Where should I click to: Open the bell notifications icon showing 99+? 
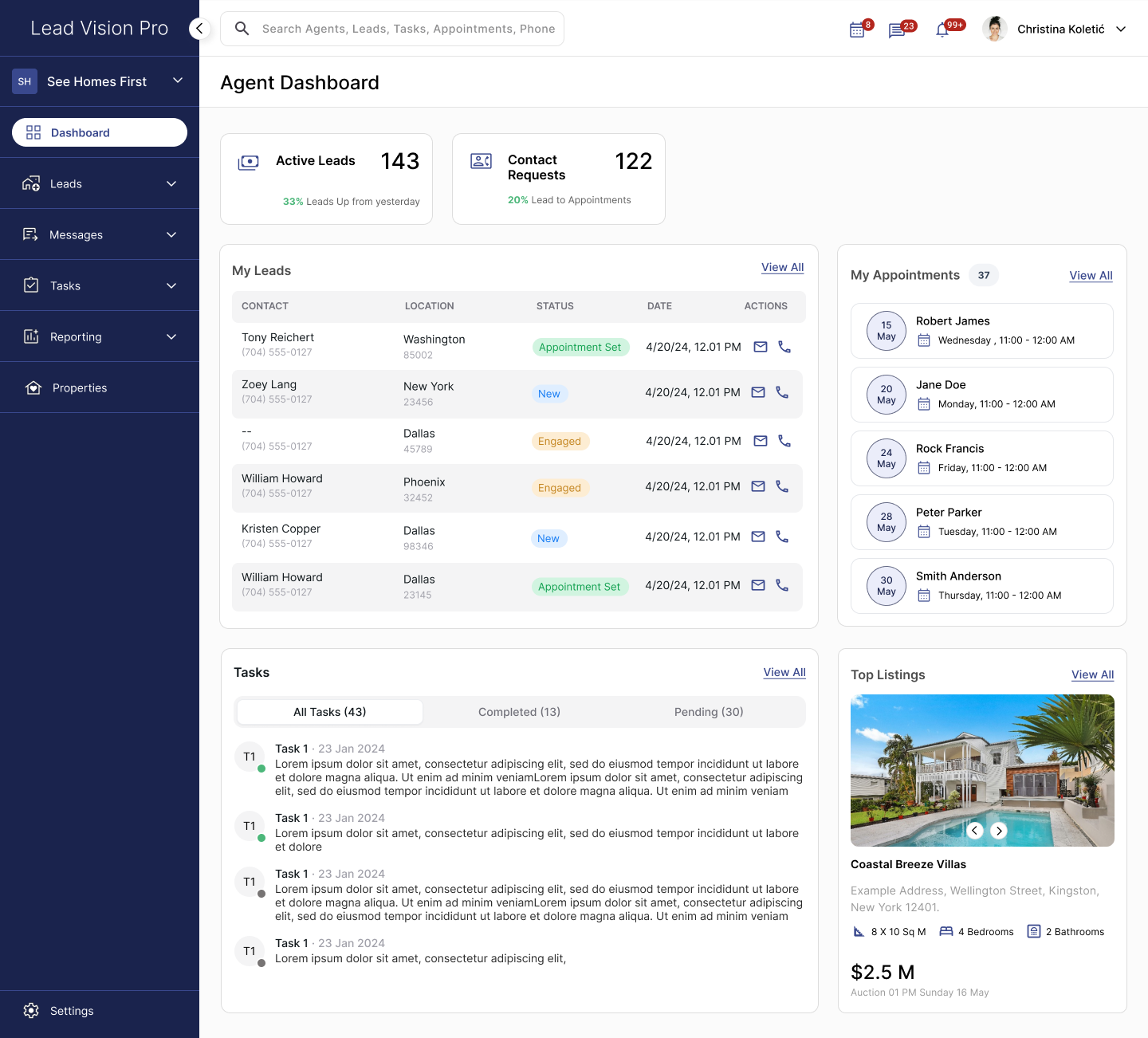pos(942,30)
